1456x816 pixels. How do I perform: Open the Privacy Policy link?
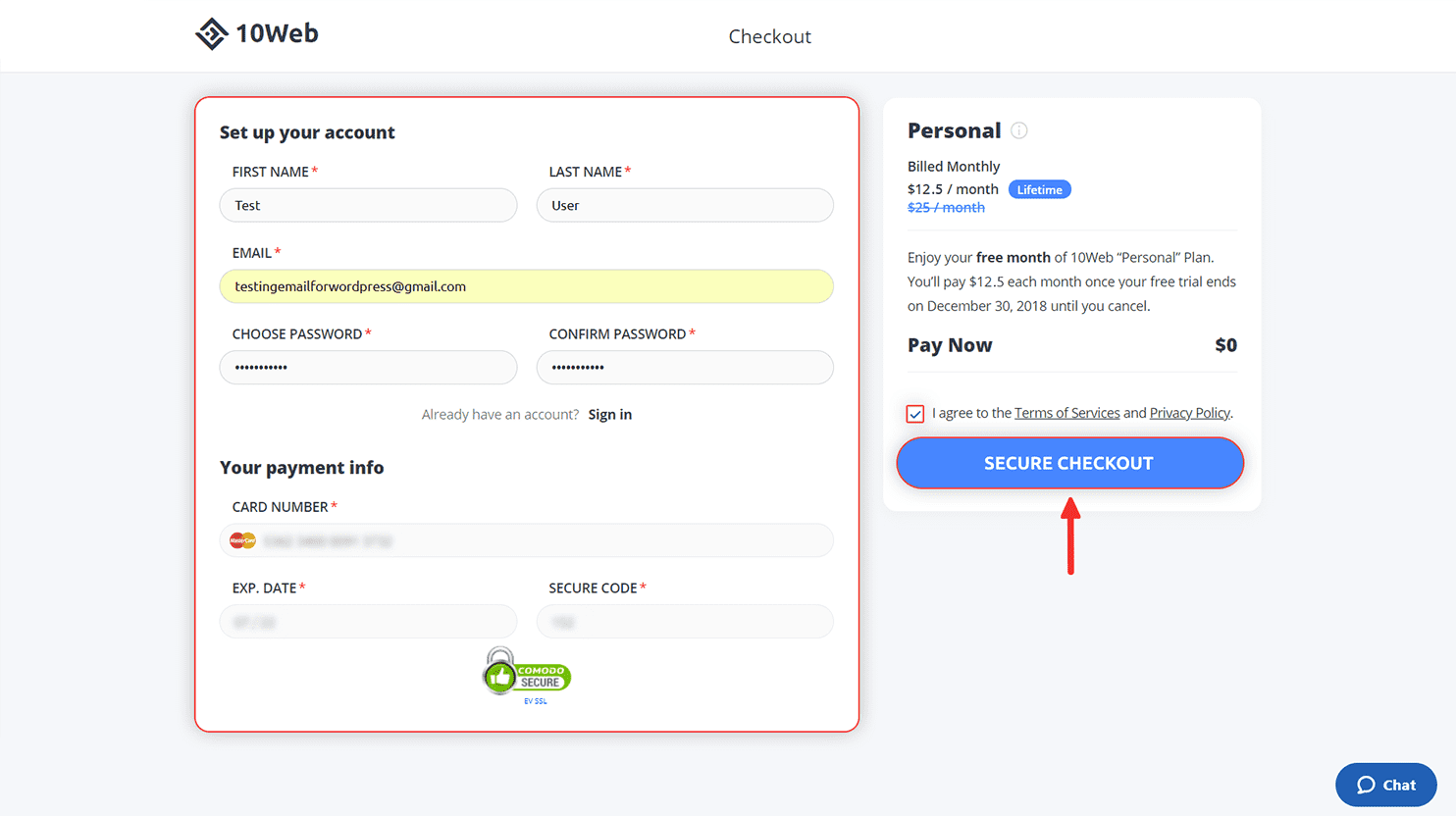click(x=1190, y=413)
